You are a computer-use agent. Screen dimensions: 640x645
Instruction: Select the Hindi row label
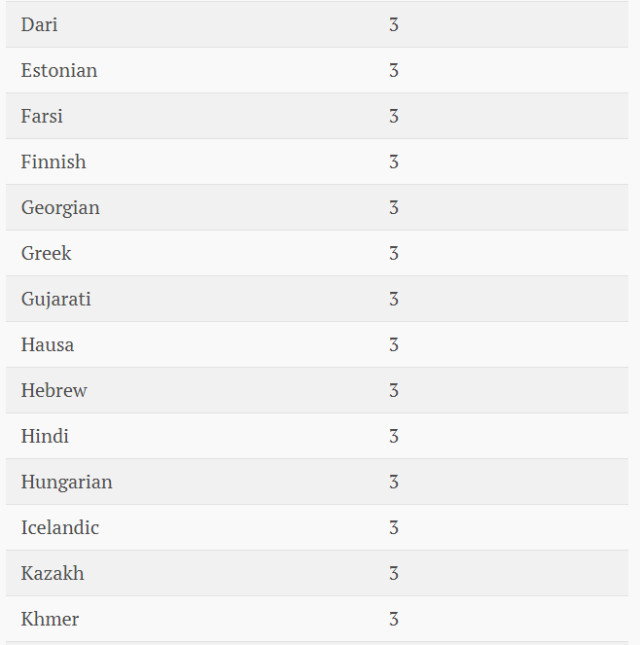click(x=45, y=436)
